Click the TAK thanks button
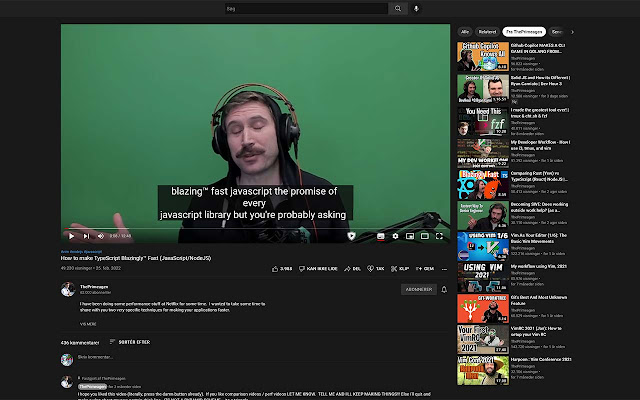This screenshot has height=400, width=640. pos(376,269)
